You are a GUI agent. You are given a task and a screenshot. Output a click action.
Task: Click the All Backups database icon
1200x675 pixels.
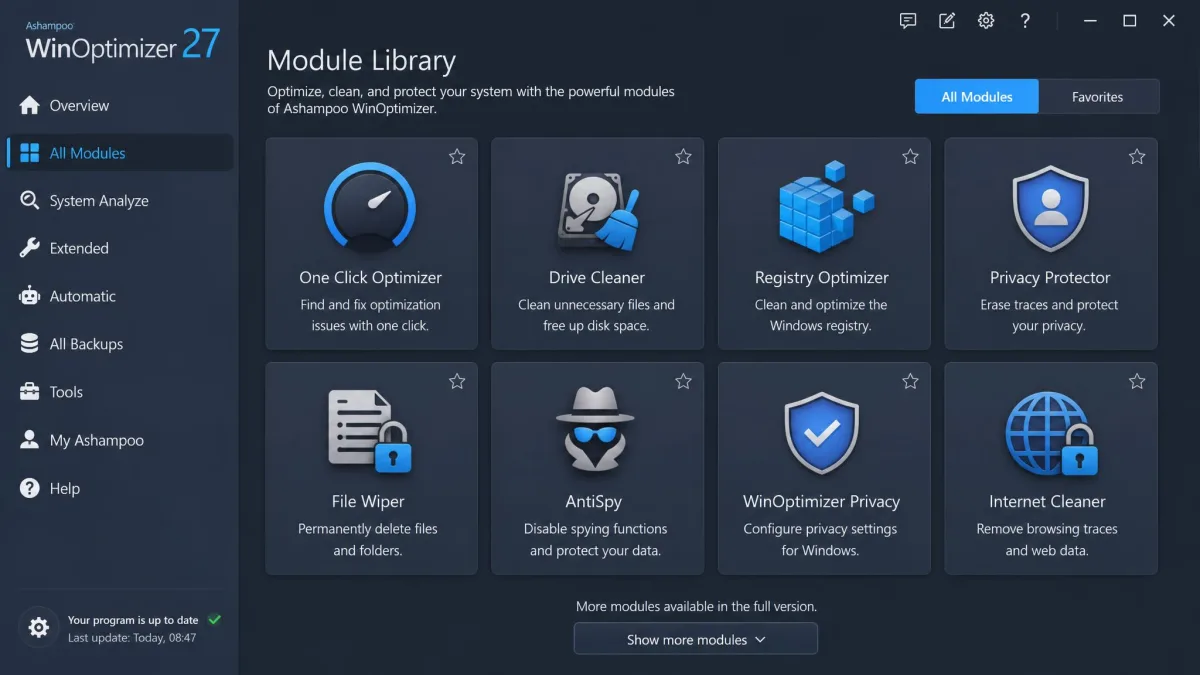30,344
